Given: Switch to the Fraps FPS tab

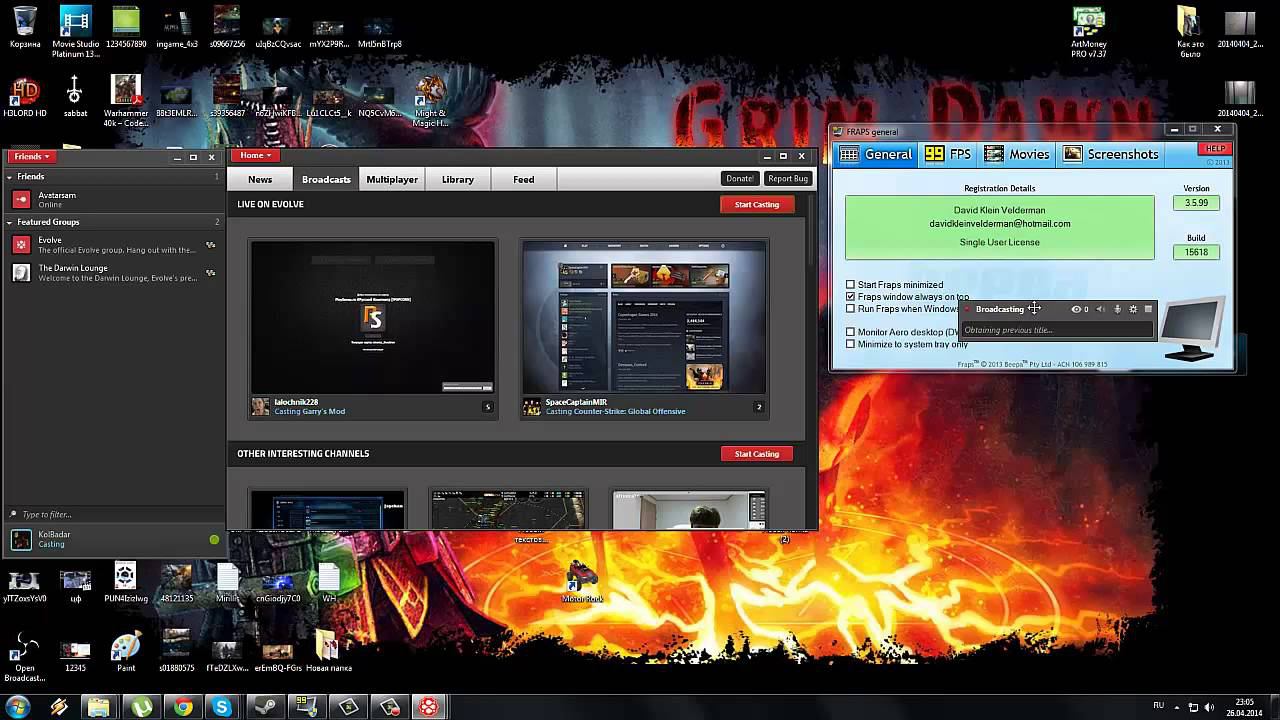Looking at the screenshot, I should coord(949,154).
